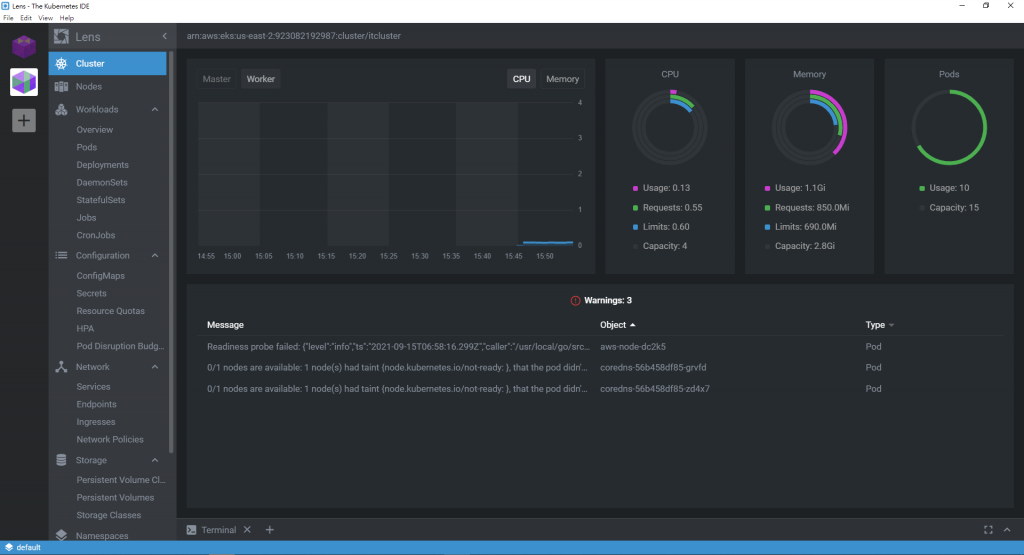The width and height of the screenshot is (1024, 555).
Task: Open StatefulSets in Workloads
Action: (101, 200)
